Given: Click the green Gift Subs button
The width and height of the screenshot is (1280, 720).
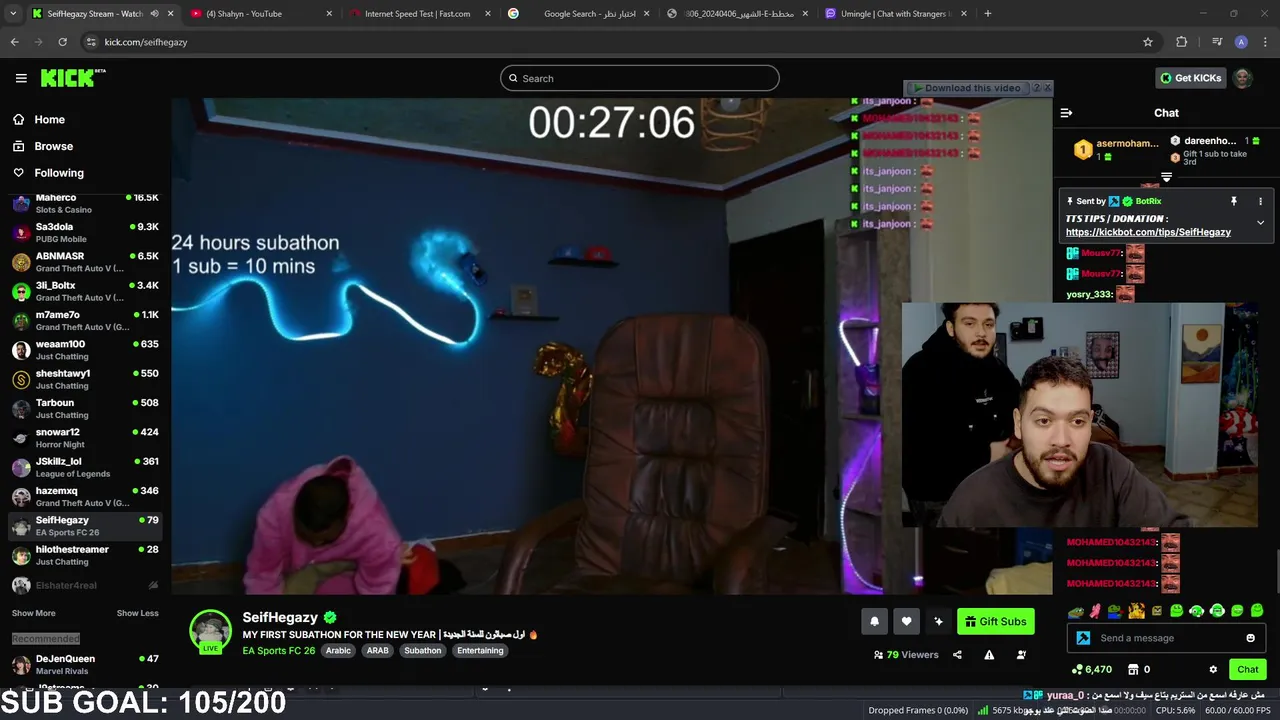Looking at the screenshot, I should (x=996, y=621).
